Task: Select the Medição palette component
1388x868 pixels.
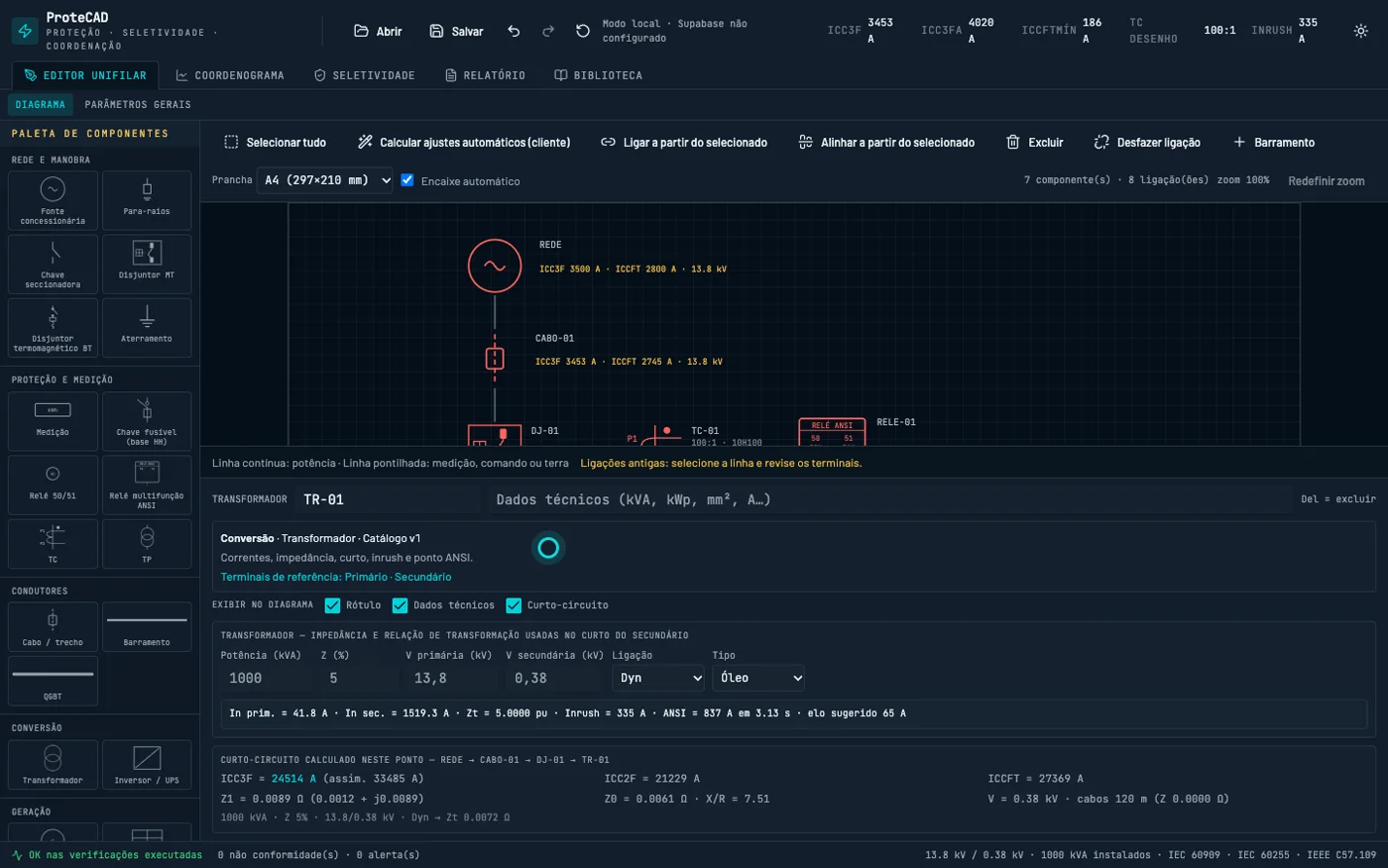Action: pyautogui.click(x=53, y=421)
